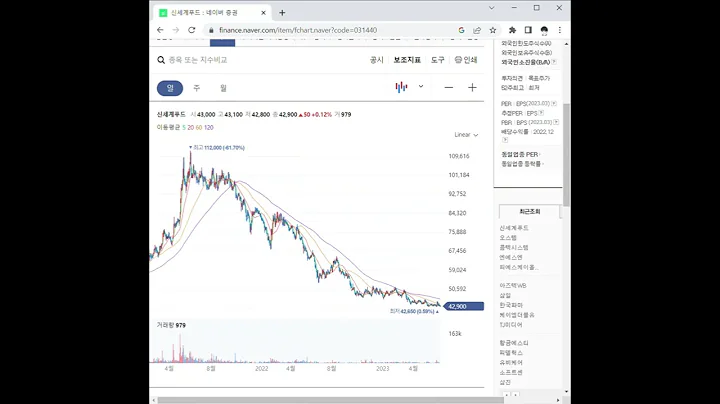Open TJ미디어 in recent list
The height and width of the screenshot is (404, 720).
(511, 325)
